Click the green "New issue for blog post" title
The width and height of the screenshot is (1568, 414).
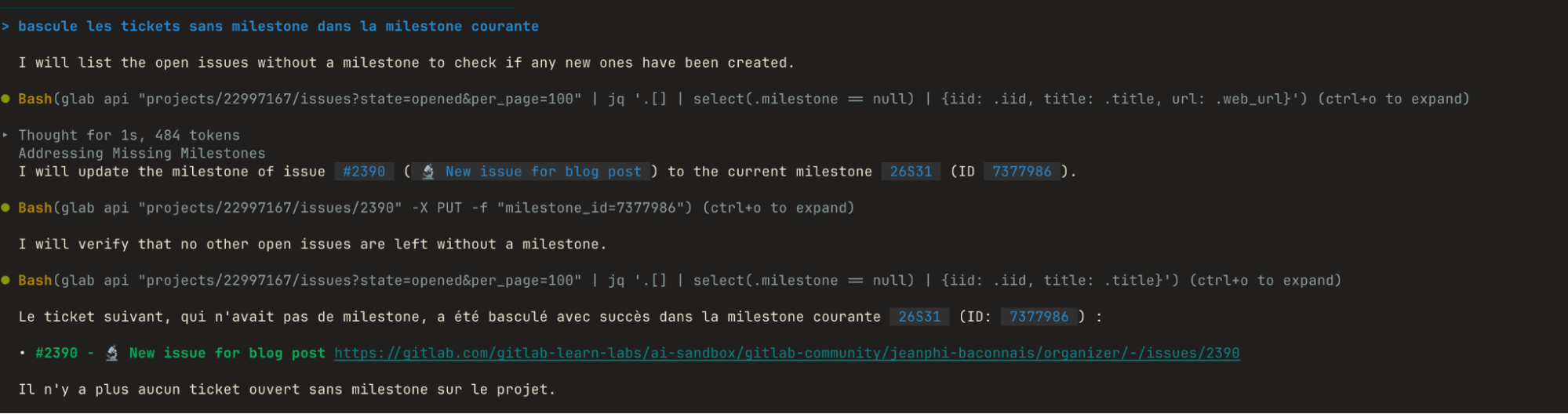[x=227, y=354]
